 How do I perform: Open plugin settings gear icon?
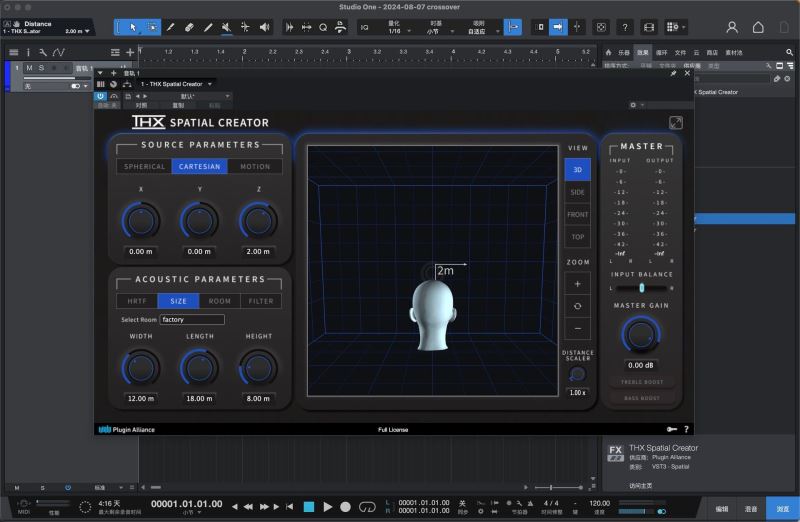633,105
